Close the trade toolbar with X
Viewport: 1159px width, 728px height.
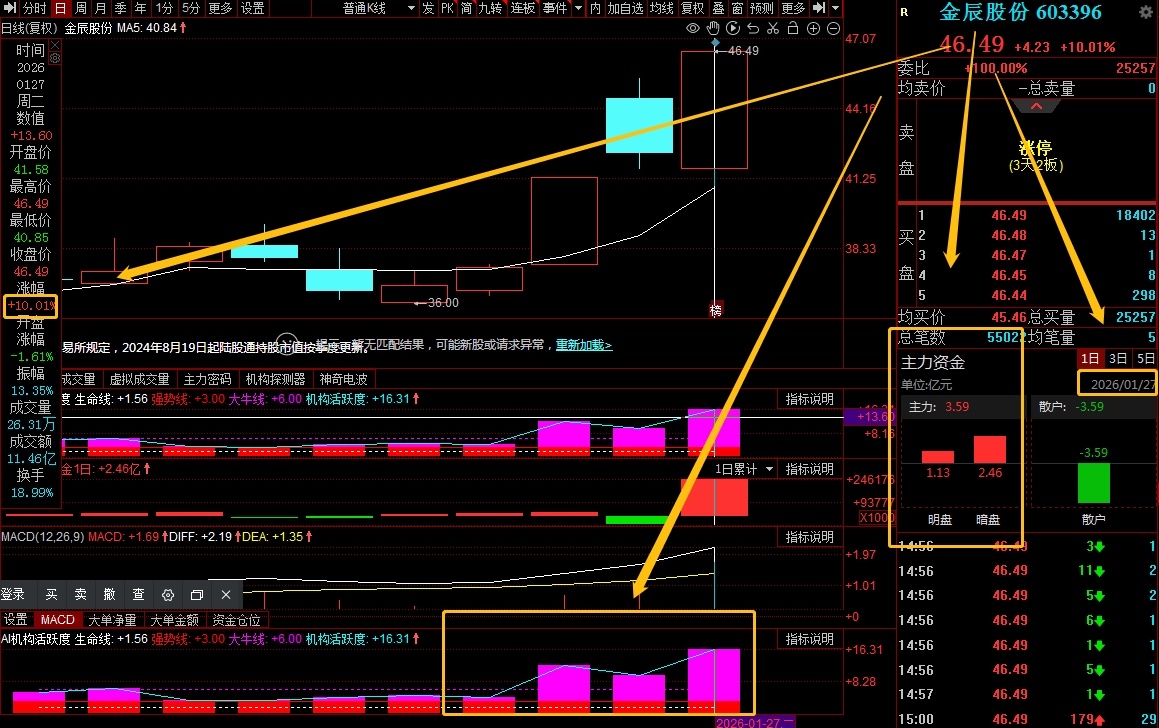(225, 595)
